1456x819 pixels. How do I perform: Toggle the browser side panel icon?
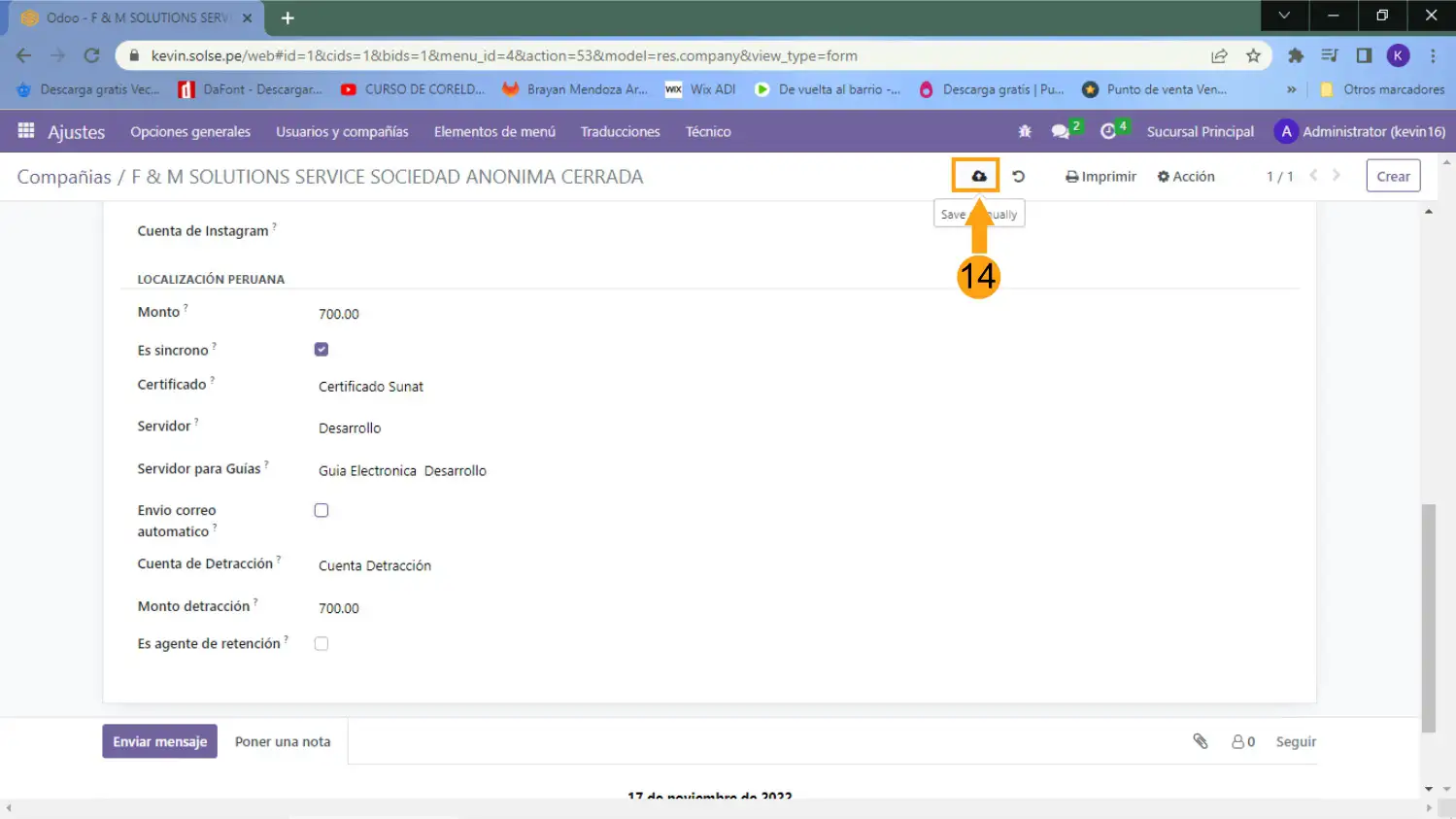[1364, 55]
